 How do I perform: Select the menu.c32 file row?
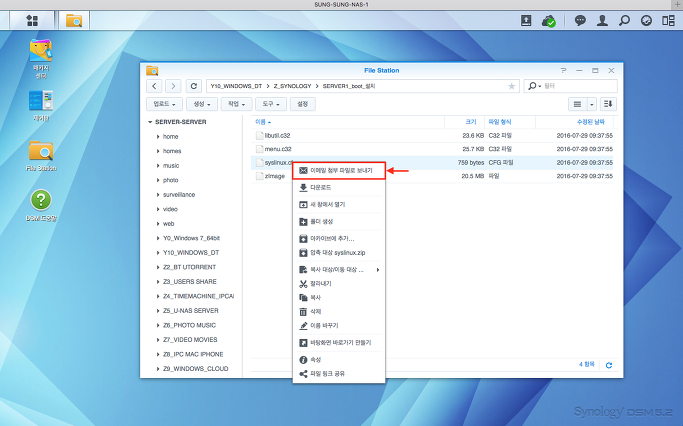click(x=432, y=149)
